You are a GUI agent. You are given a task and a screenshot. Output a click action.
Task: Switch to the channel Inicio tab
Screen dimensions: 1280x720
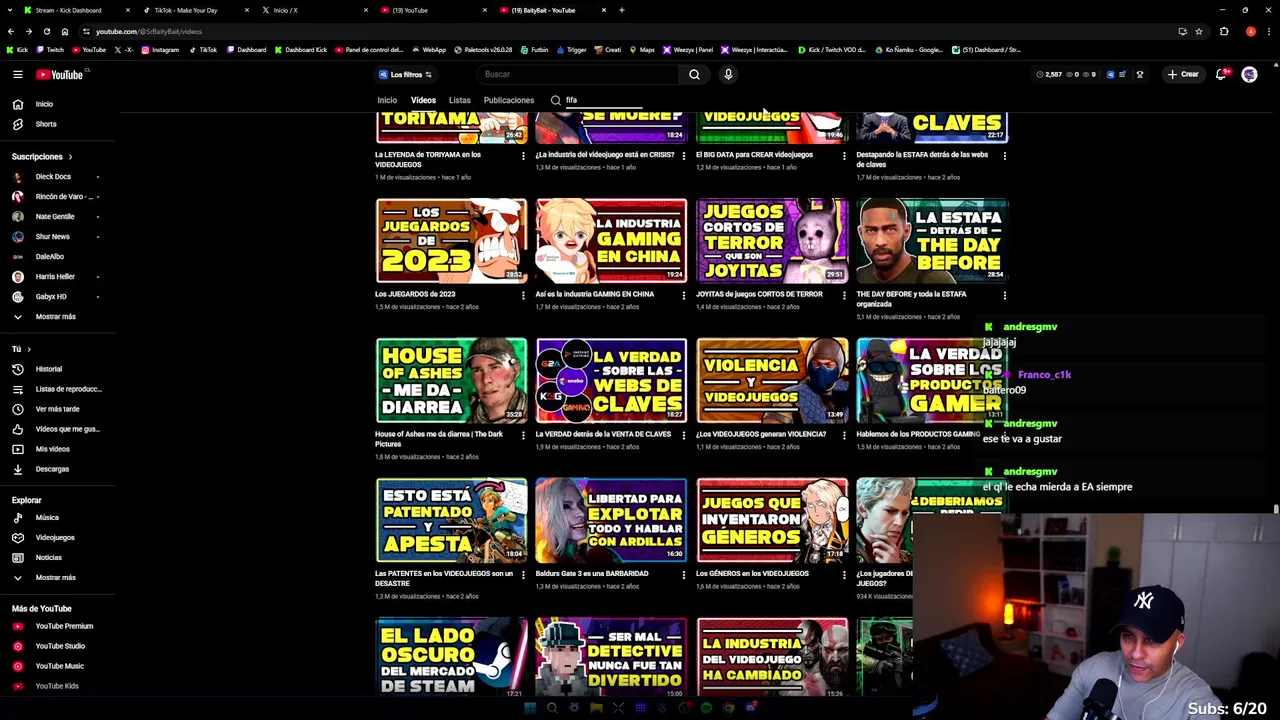pyautogui.click(x=387, y=101)
